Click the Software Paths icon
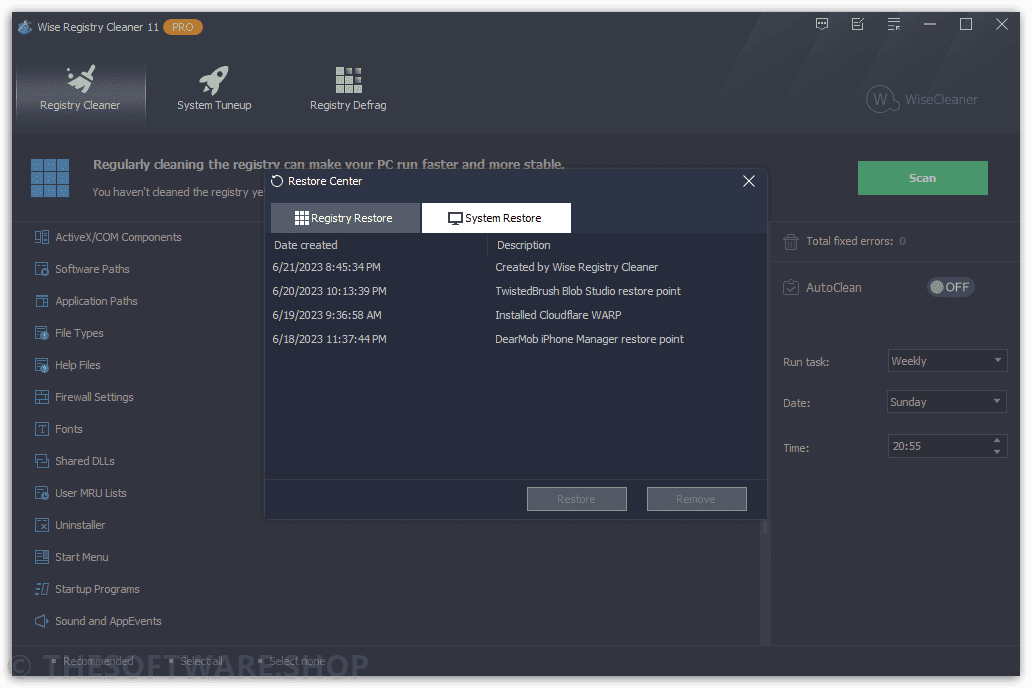The width and height of the screenshot is (1032, 688). [41, 269]
